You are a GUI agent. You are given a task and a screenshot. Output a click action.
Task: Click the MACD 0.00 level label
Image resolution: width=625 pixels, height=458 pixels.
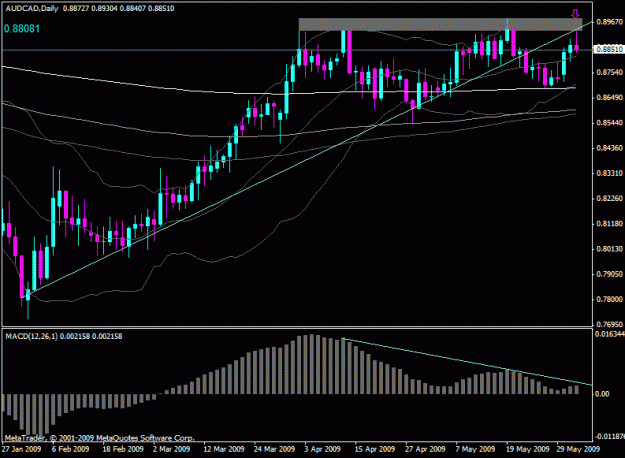(x=602, y=394)
